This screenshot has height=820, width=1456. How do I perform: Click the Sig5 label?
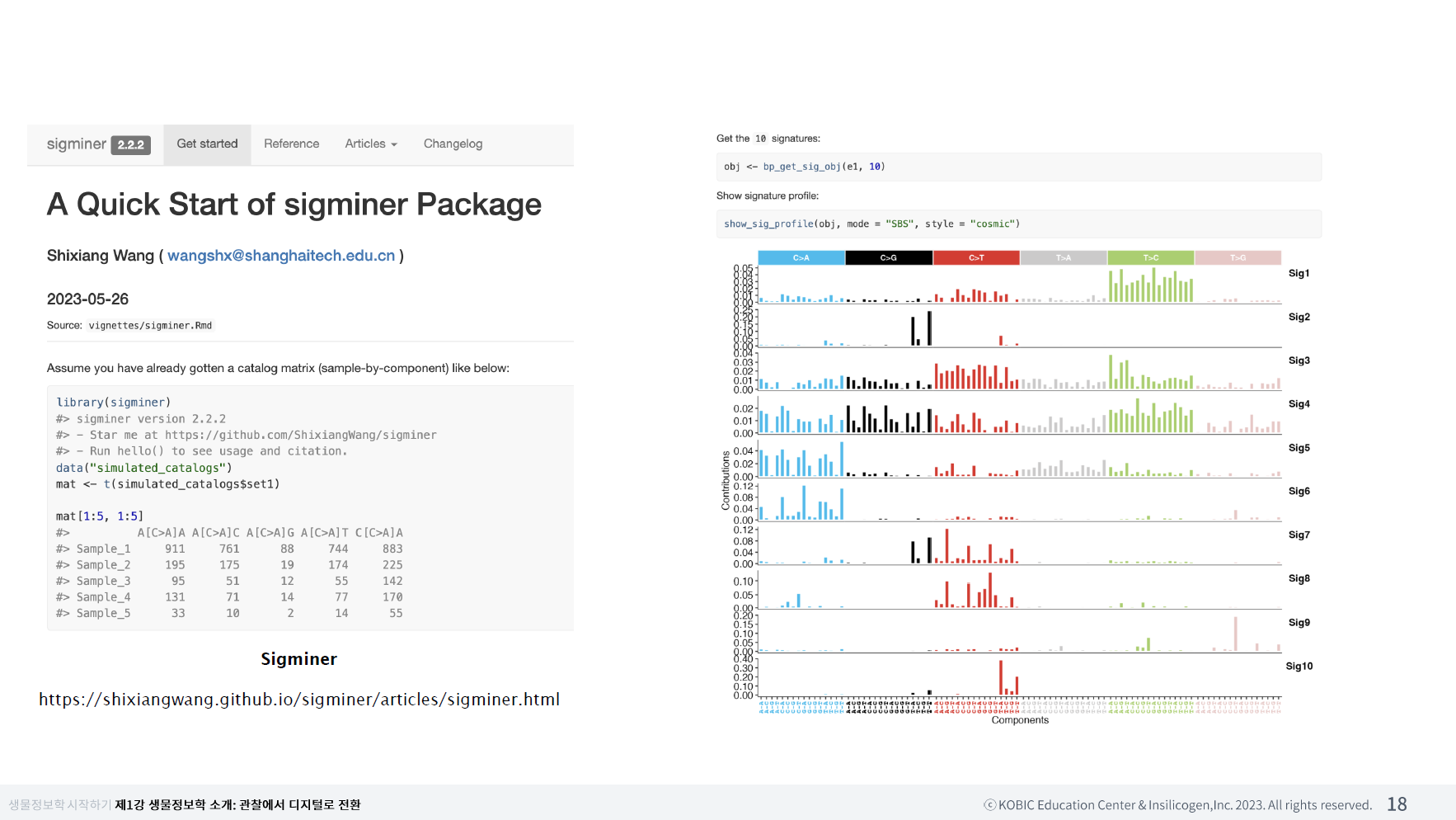[x=1299, y=448]
